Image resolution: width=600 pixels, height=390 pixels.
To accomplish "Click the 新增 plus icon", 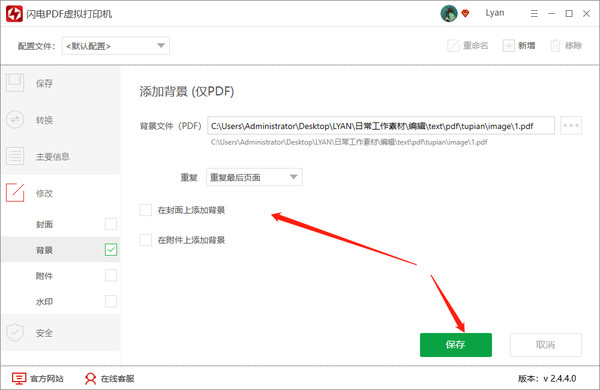I will [x=509, y=46].
